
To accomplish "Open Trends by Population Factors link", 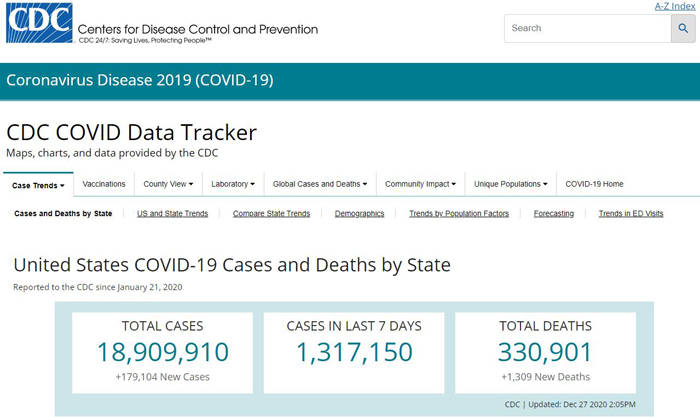I will coord(459,213).
